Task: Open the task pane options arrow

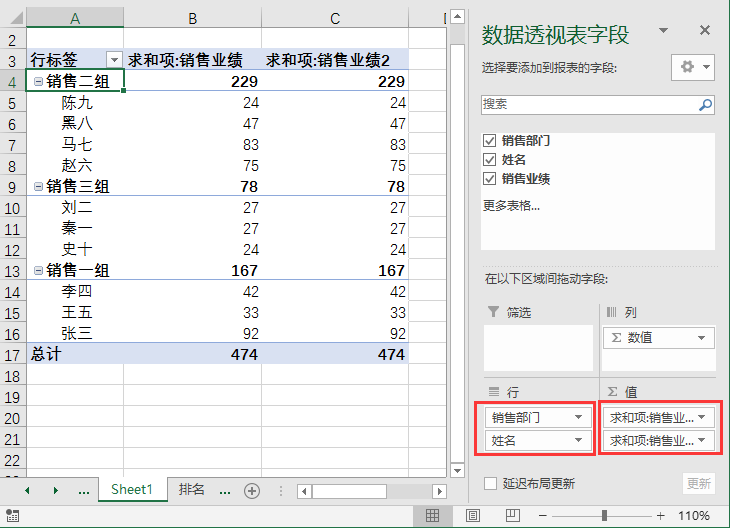Action: pos(663,30)
